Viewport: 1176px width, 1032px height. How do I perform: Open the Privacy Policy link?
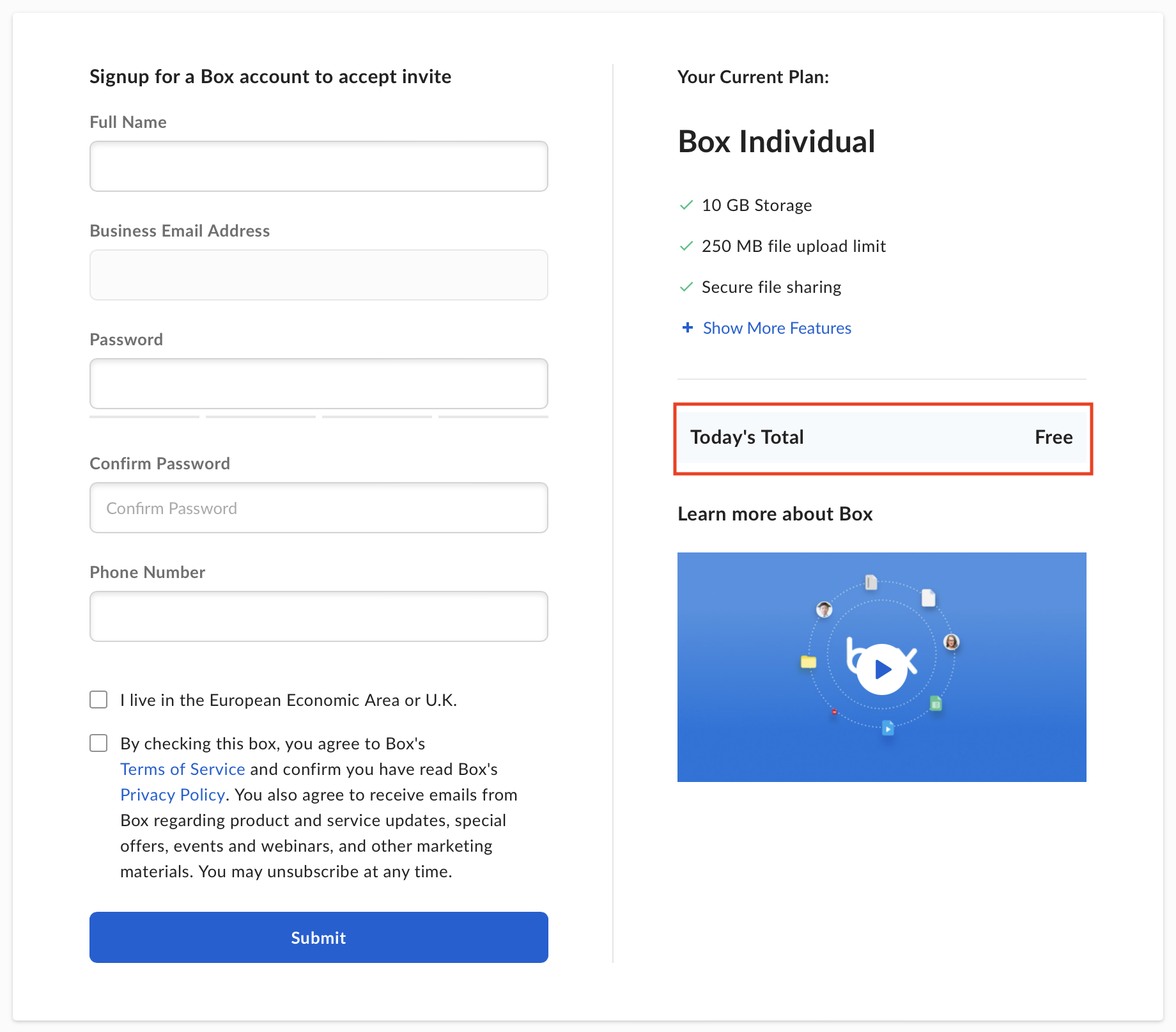click(x=173, y=795)
